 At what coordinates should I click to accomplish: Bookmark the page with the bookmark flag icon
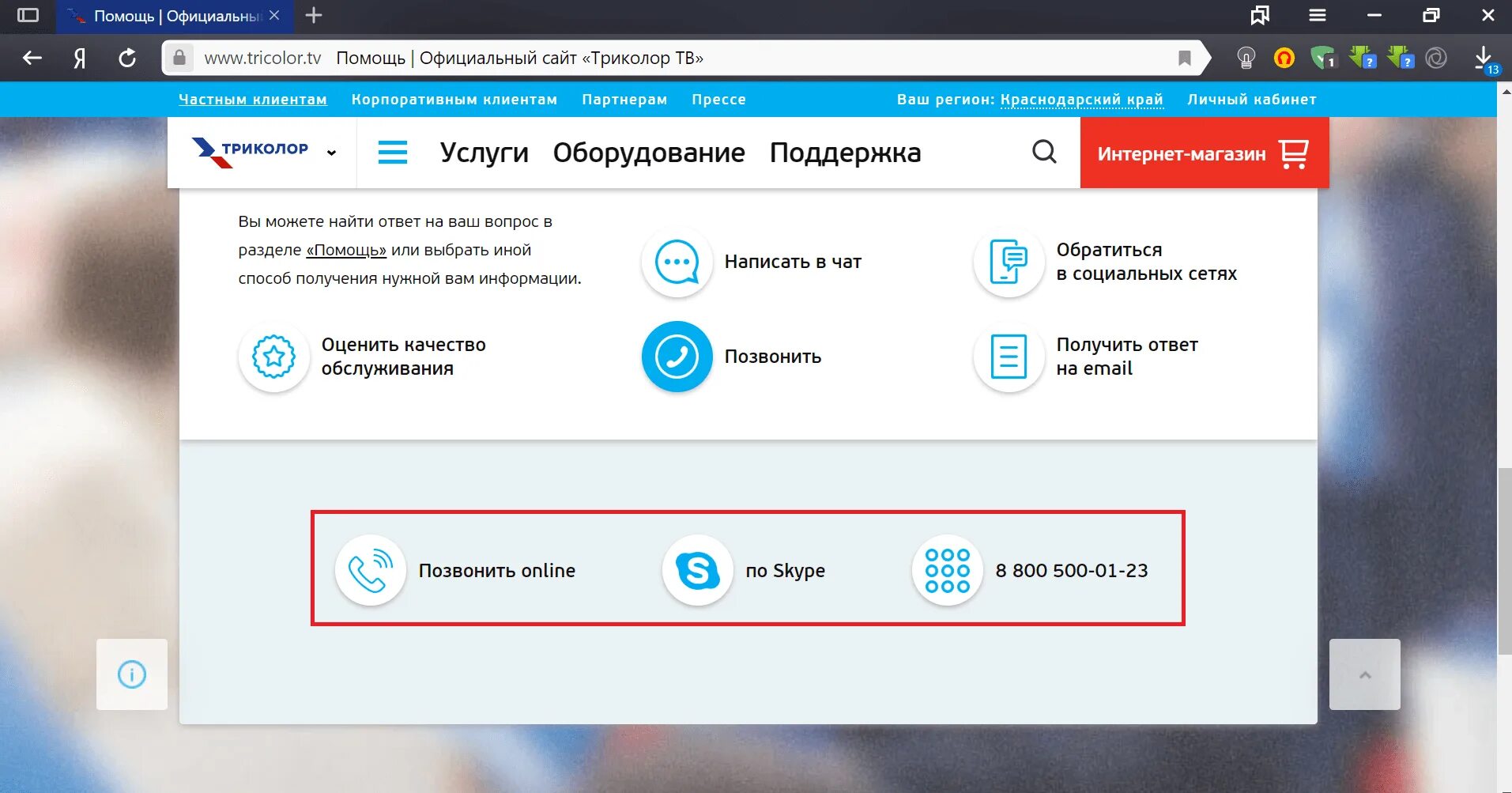1184,58
